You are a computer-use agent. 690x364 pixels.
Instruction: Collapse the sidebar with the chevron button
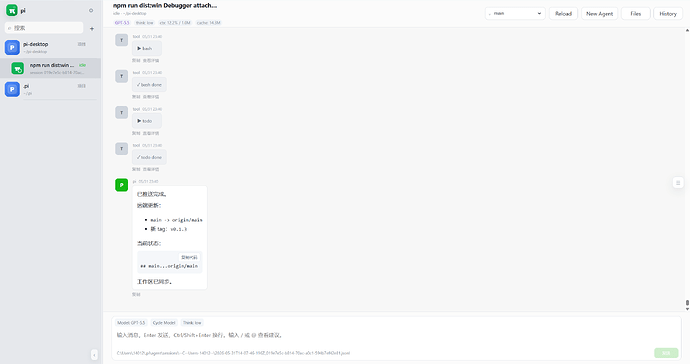94,355
